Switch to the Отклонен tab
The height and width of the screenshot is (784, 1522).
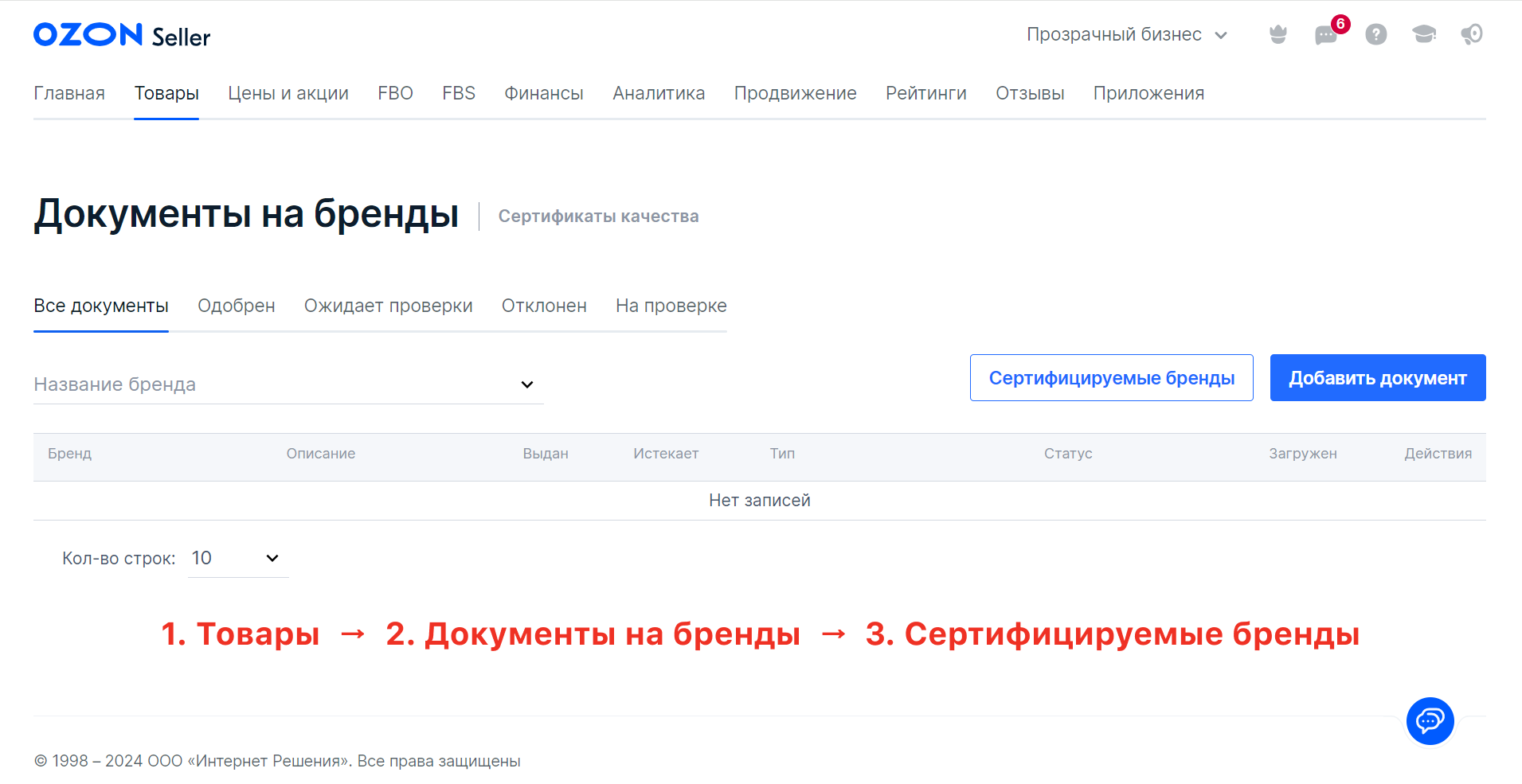tap(544, 306)
